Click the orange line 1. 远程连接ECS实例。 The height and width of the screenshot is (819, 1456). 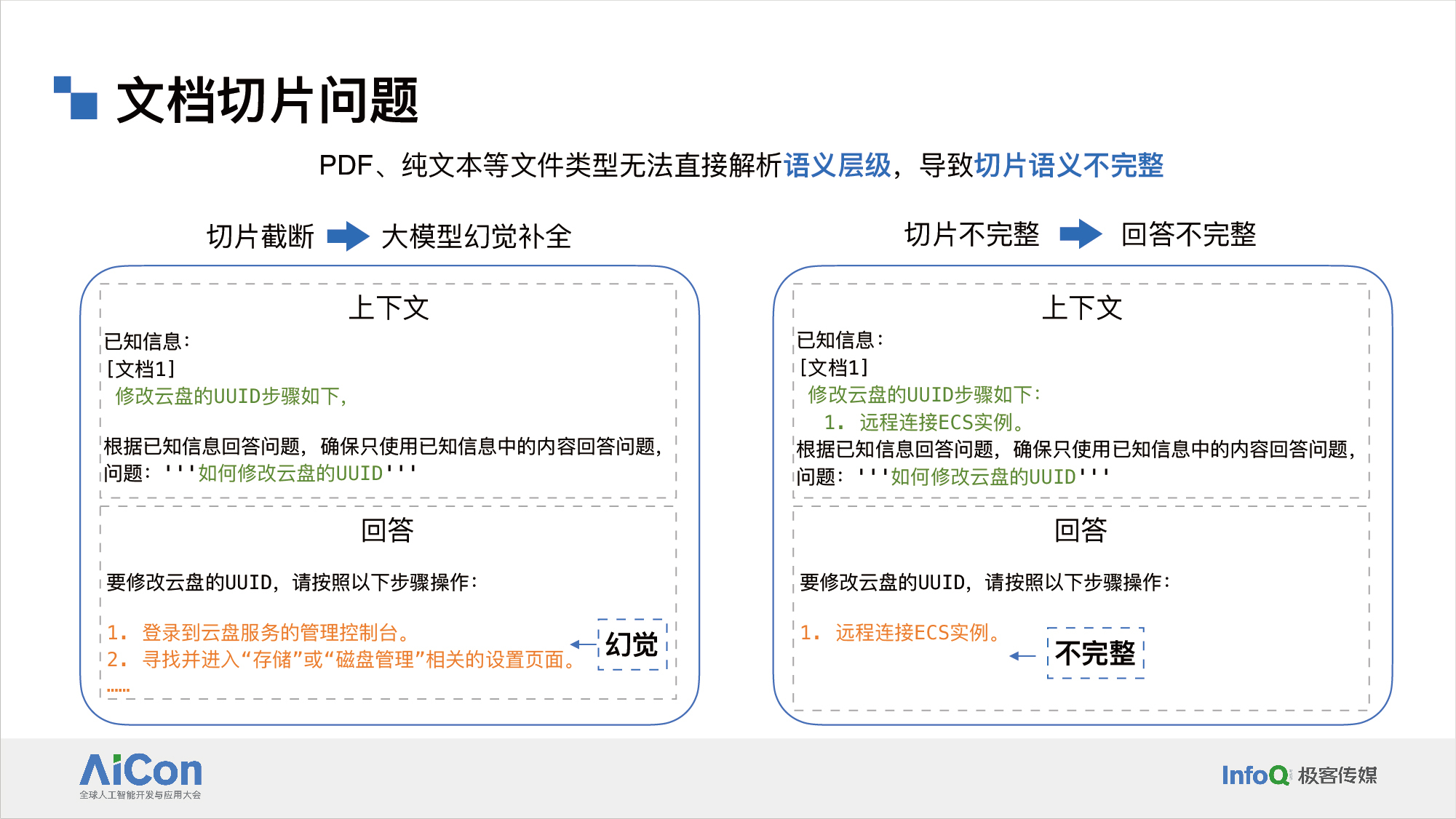coord(901,633)
